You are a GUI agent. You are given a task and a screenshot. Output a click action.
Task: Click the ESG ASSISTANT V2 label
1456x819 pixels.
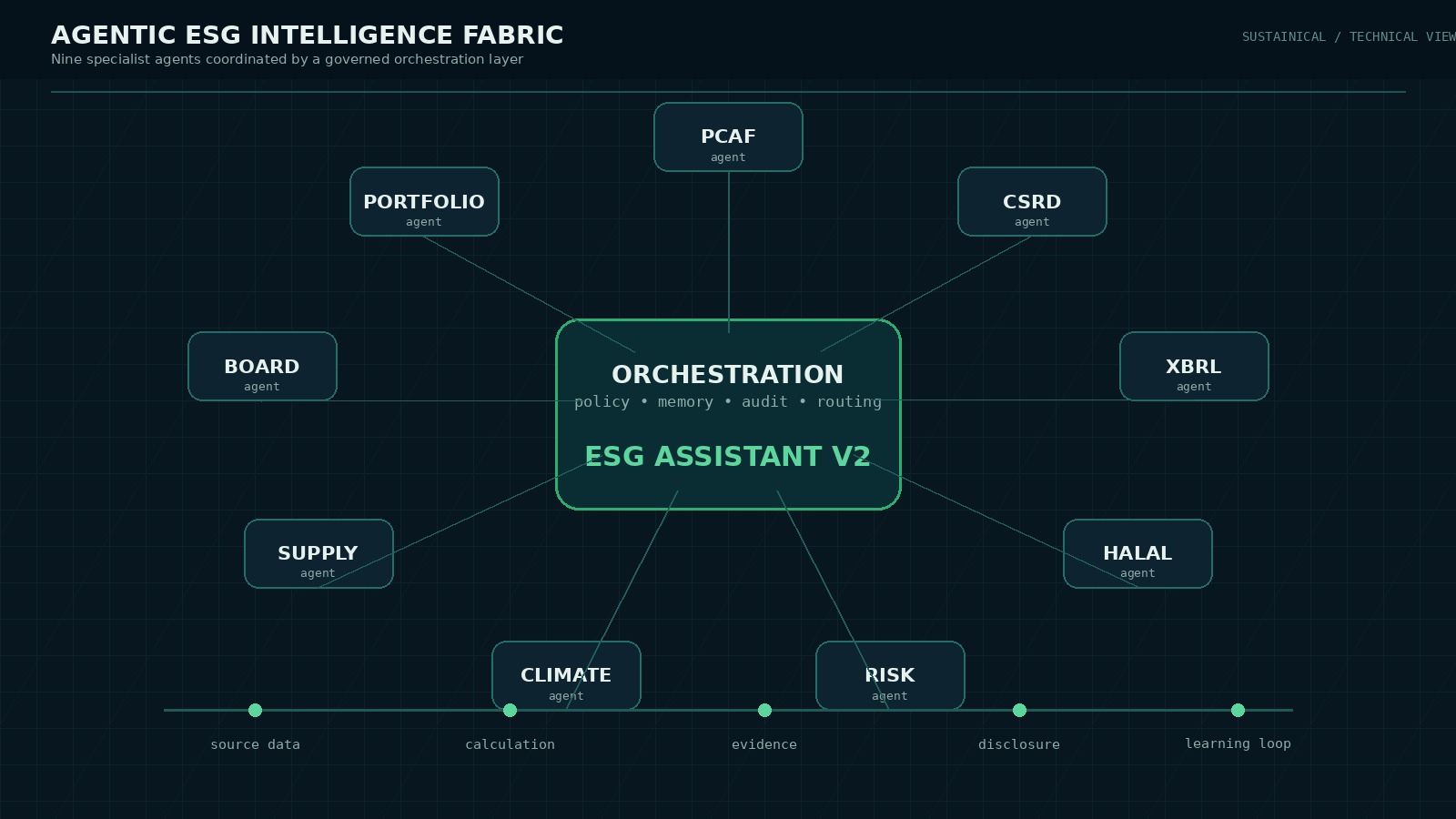(727, 457)
